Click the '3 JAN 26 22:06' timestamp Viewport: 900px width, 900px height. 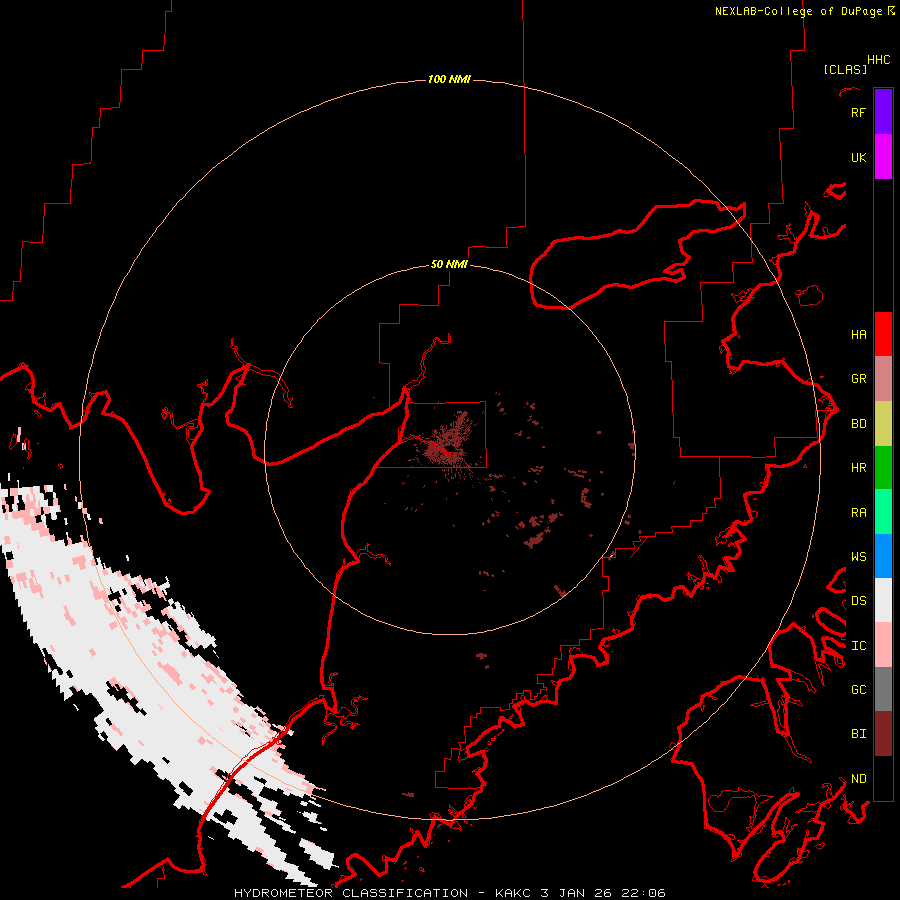[x=603, y=893]
